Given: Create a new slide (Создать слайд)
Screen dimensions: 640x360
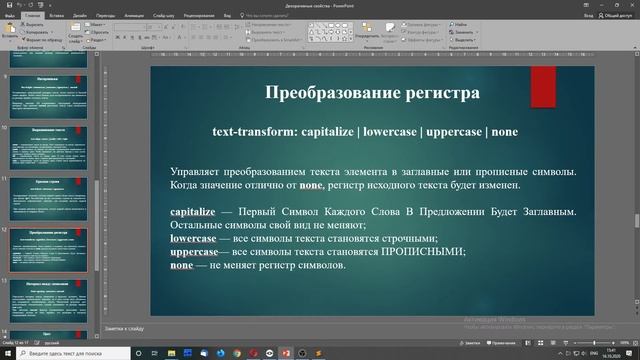Looking at the screenshot, I should pyautogui.click(x=75, y=33).
